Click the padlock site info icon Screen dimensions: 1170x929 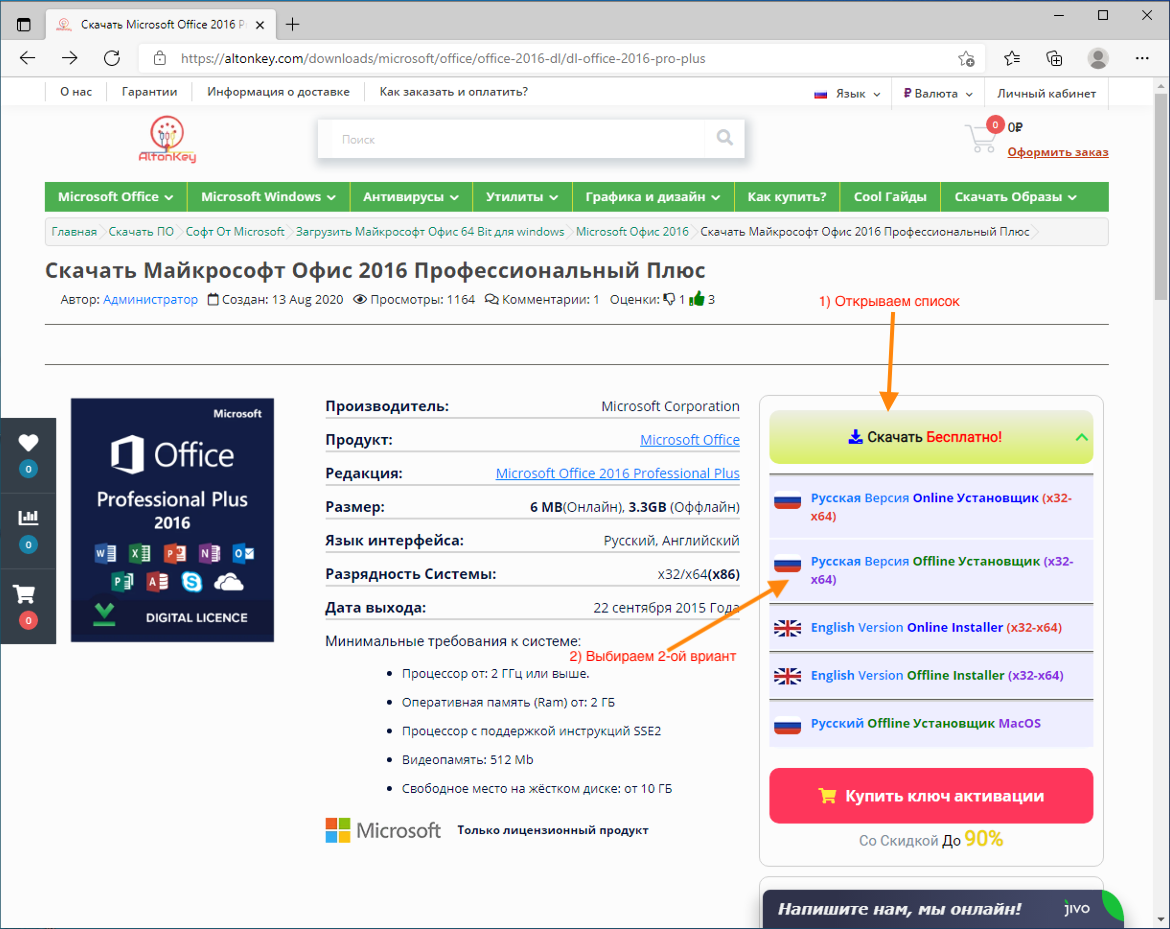point(160,58)
